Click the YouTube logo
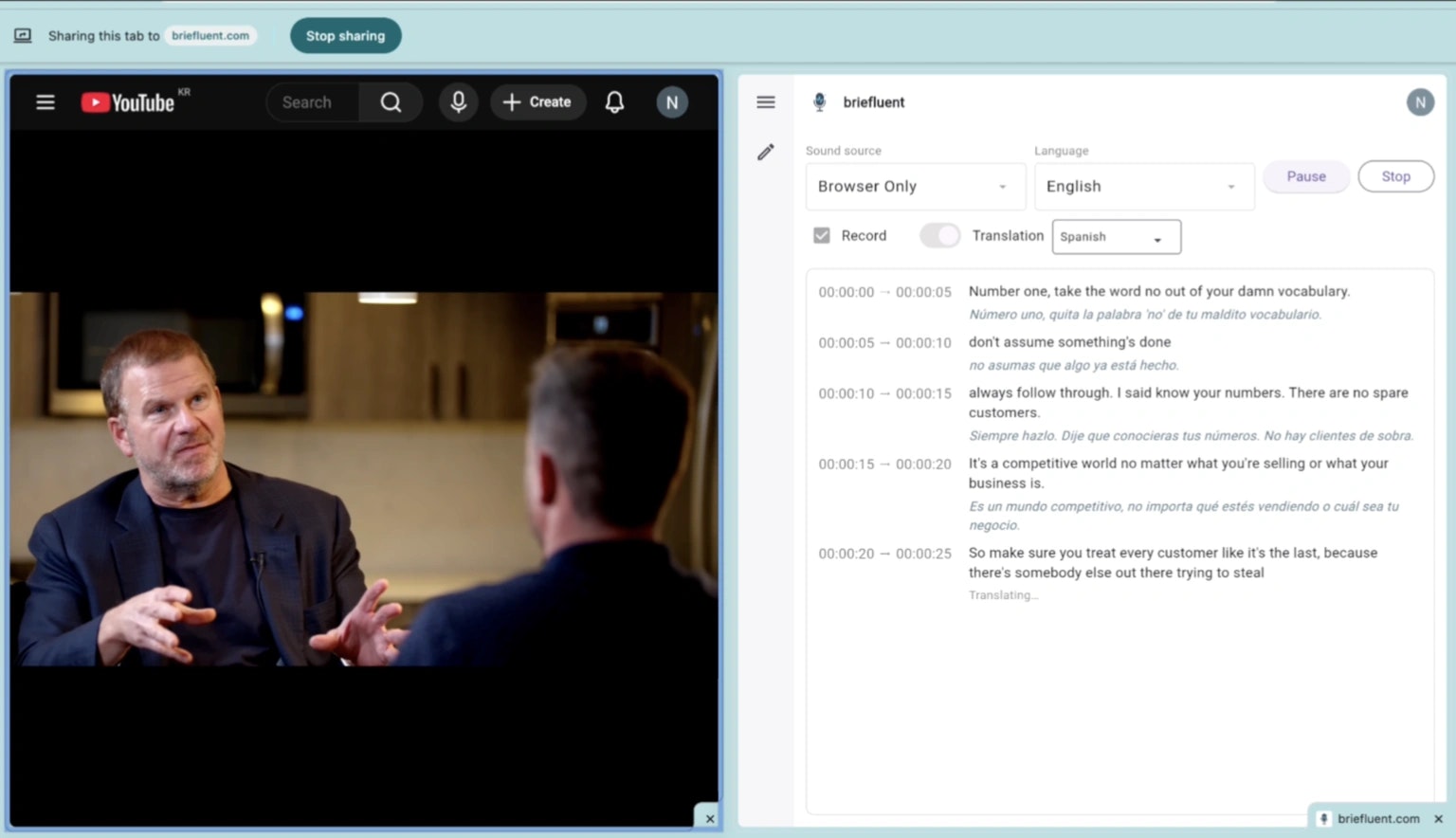1456x838 pixels. click(130, 101)
